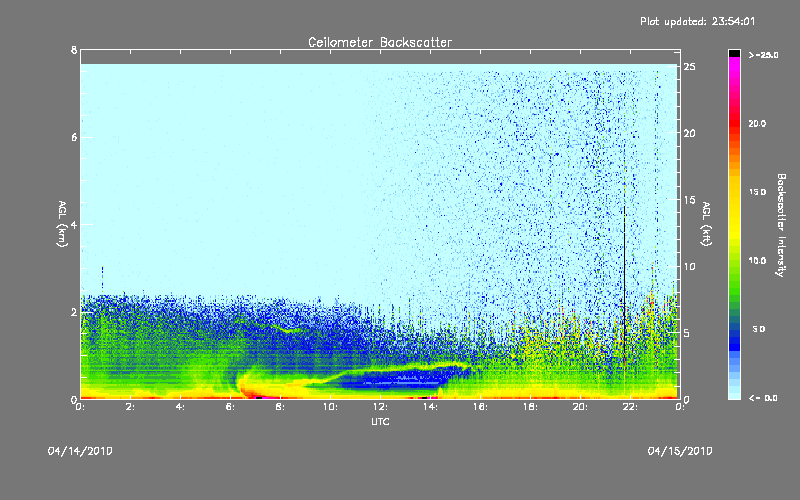Click the 'Plot updated: 23:54:01' timestamp

pyautogui.click(x=697, y=21)
